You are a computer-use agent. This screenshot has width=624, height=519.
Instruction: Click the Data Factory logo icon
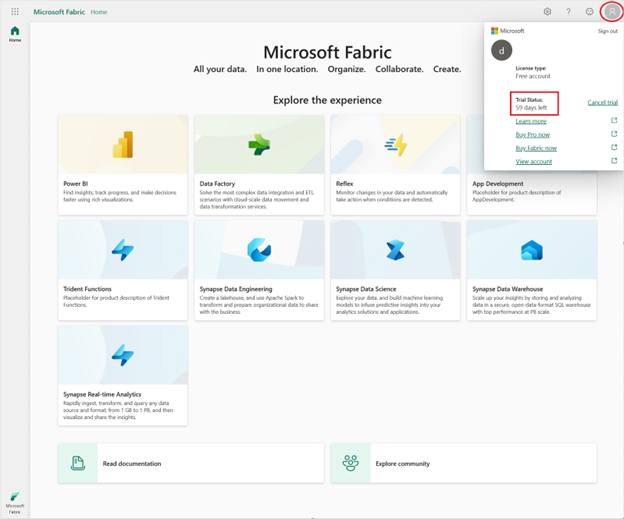click(259, 144)
